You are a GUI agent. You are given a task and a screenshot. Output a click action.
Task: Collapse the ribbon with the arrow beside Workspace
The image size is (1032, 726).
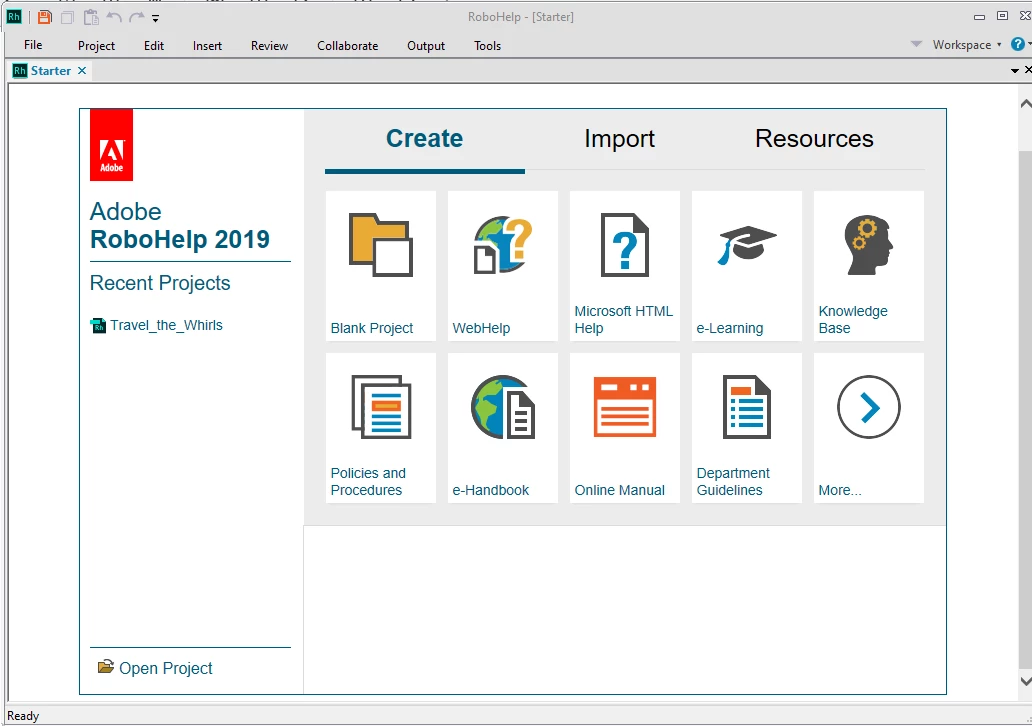pyautogui.click(x=916, y=44)
